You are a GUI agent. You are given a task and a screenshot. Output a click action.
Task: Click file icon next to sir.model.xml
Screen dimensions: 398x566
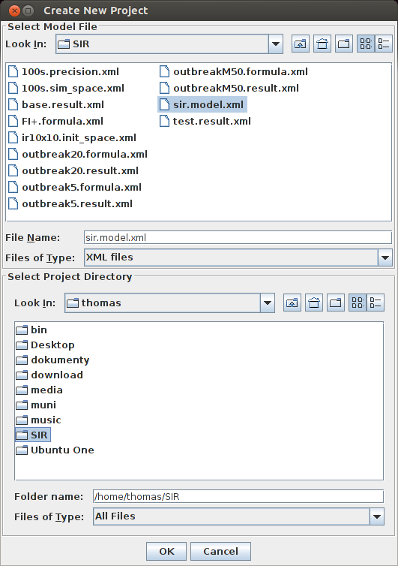coord(165,105)
